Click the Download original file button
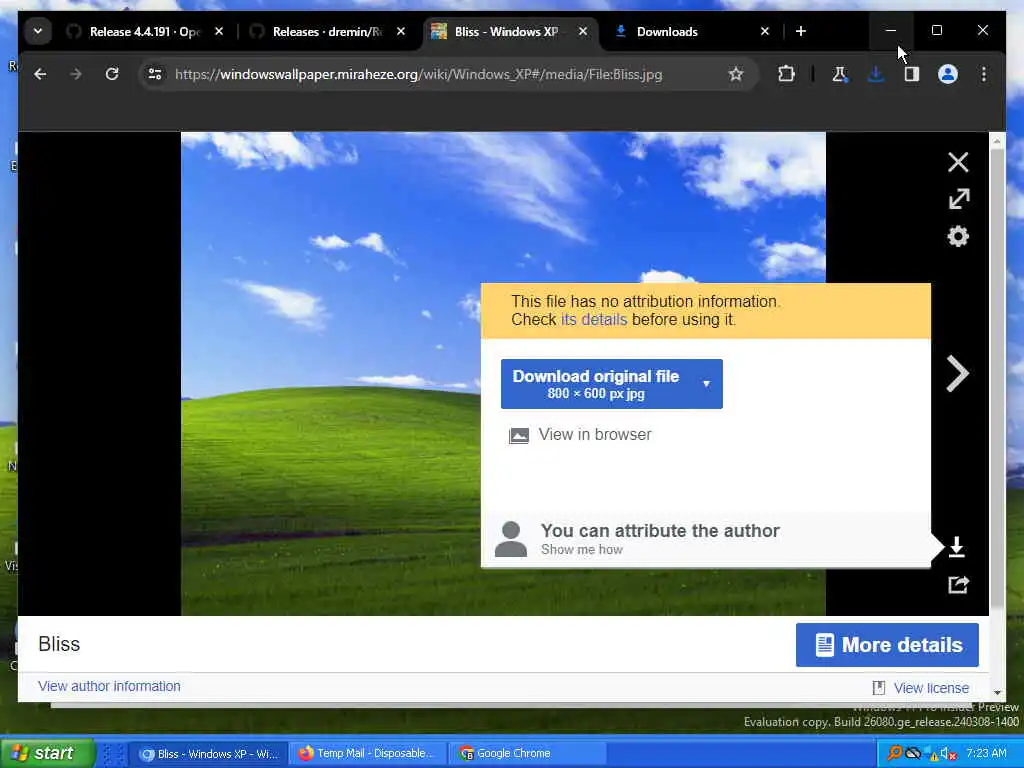Image resolution: width=1024 pixels, height=768 pixels. tap(596, 384)
